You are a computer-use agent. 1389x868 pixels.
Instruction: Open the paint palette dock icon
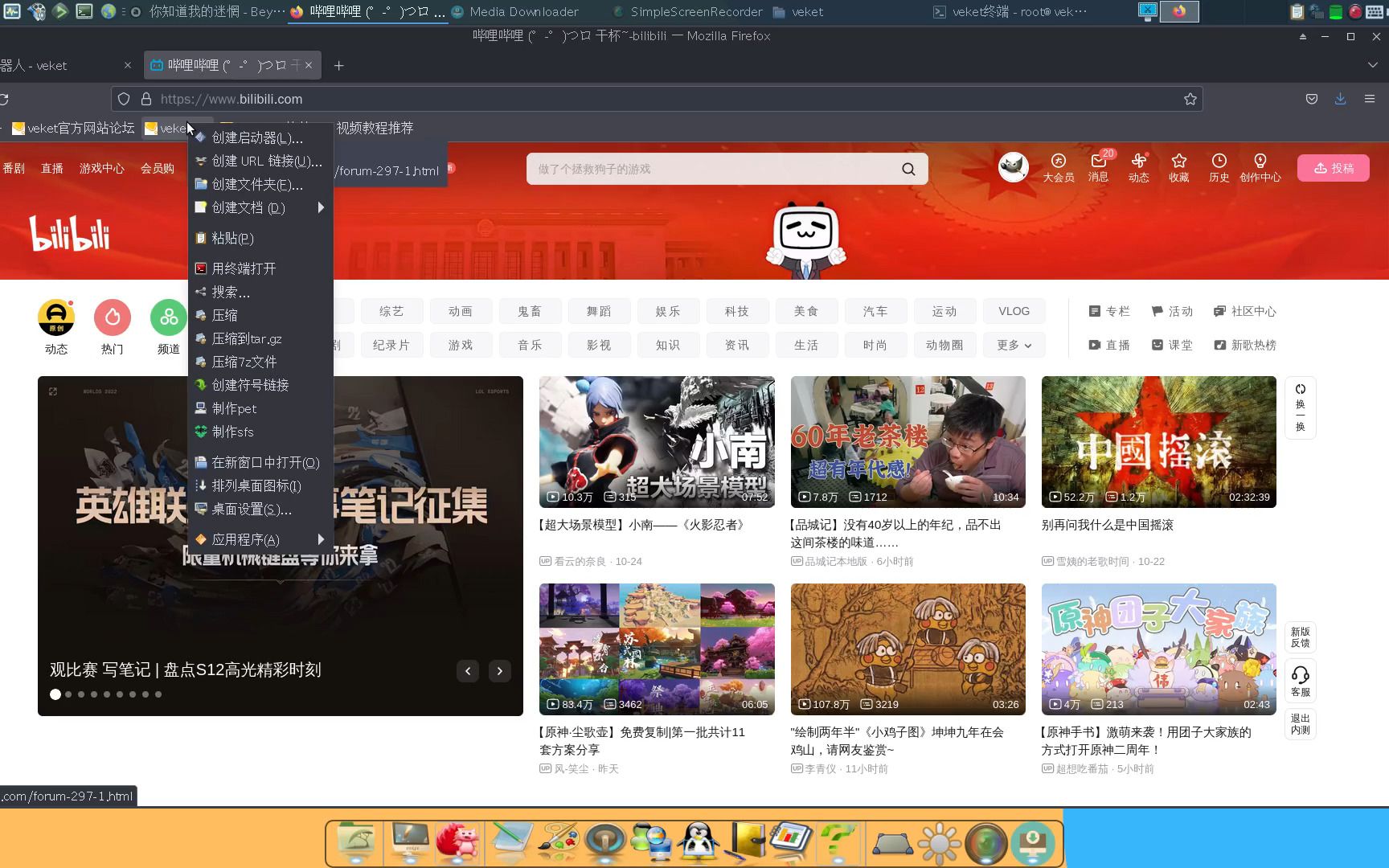pyautogui.click(x=558, y=842)
